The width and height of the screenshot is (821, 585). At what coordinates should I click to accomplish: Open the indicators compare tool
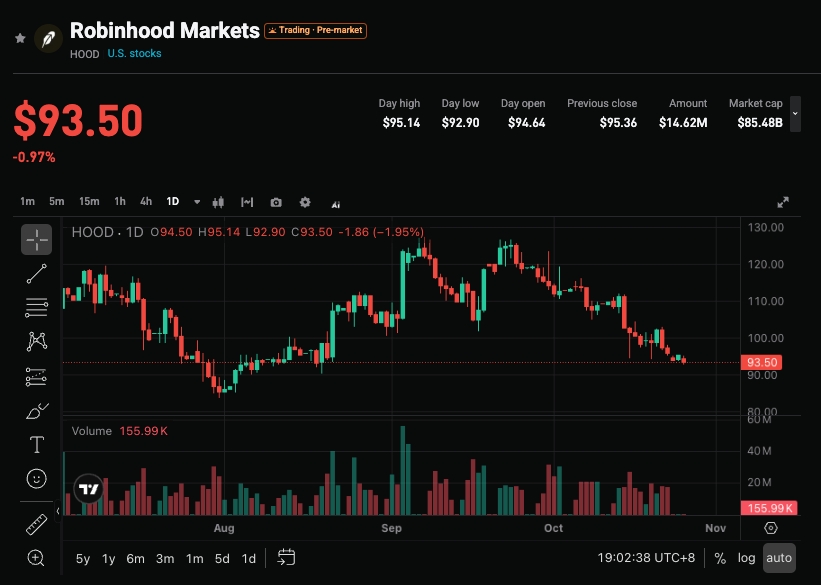(x=247, y=202)
